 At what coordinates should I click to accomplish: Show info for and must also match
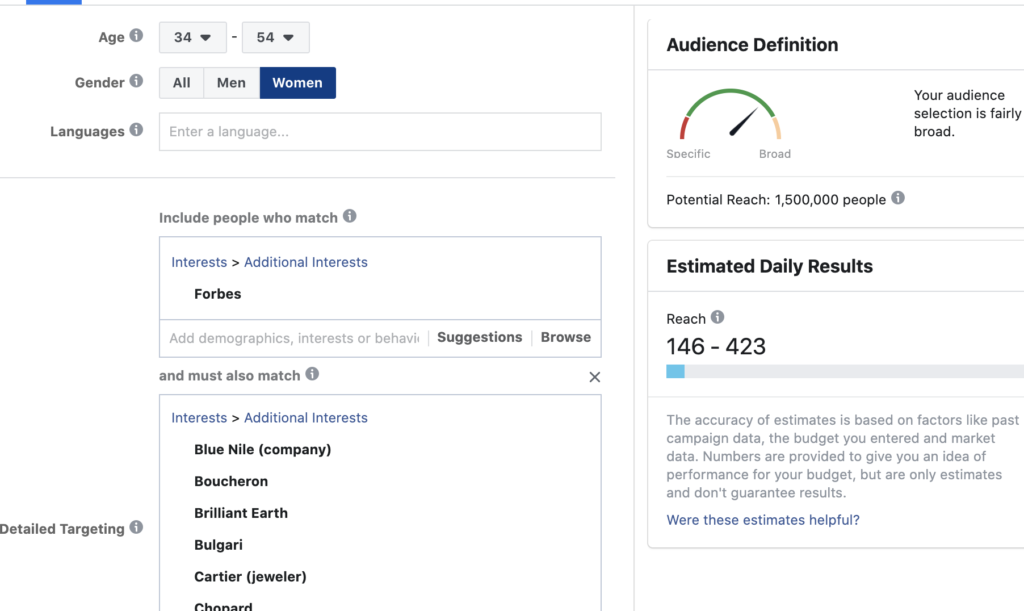[x=312, y=374]
